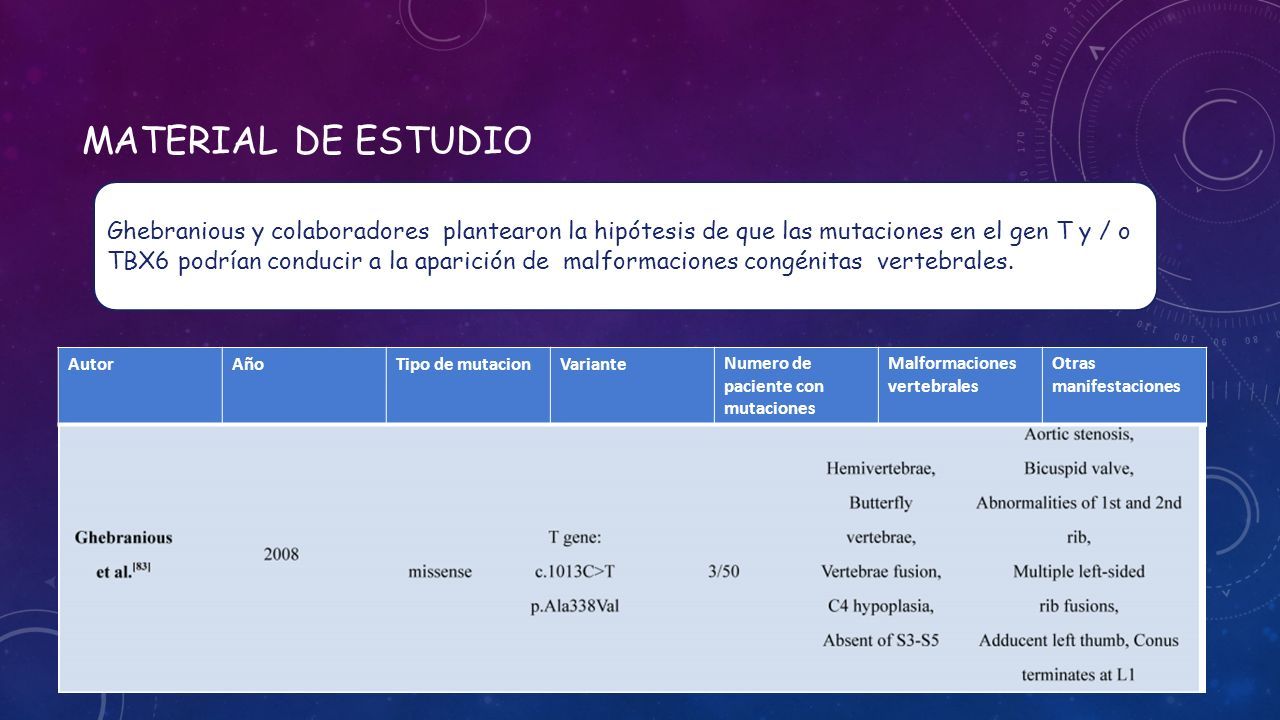Click the Aortic stenosis entry

tap(1079, 434)
